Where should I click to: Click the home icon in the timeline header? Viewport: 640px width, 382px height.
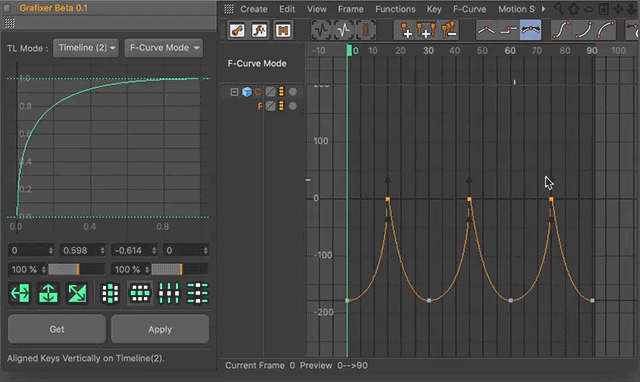[x=573, y=9]
